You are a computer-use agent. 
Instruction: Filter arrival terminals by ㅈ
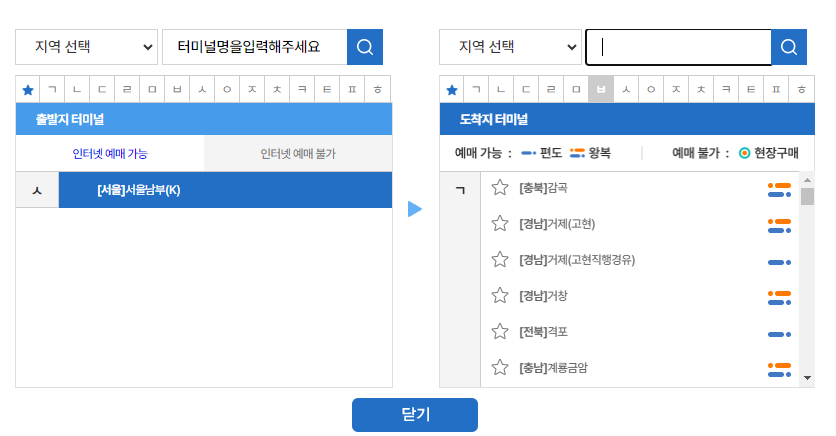(677, 90)
